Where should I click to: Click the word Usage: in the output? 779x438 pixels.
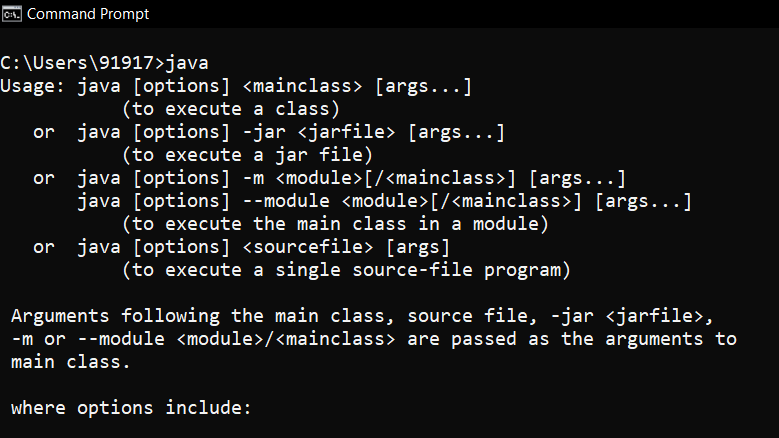pos(34,87)
